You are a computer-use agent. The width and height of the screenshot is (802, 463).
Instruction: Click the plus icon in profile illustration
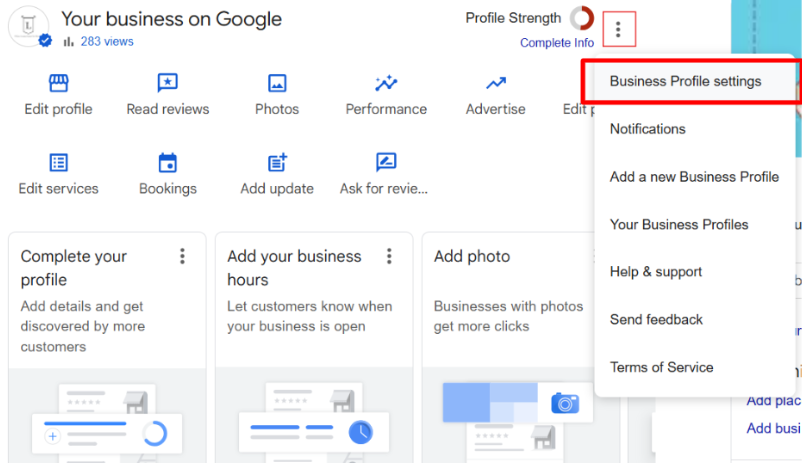[52, 436]
